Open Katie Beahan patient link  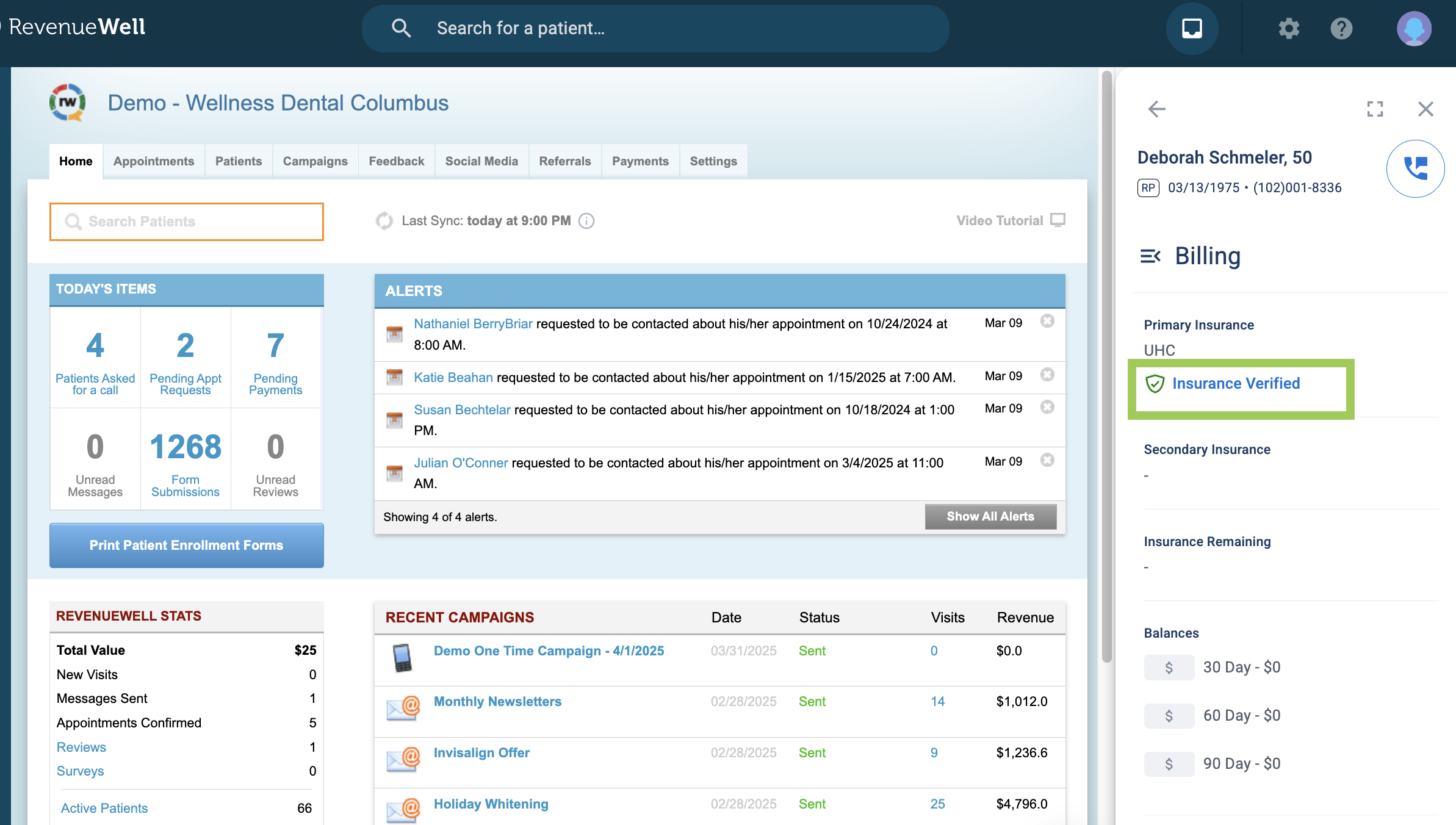[453, 378]
